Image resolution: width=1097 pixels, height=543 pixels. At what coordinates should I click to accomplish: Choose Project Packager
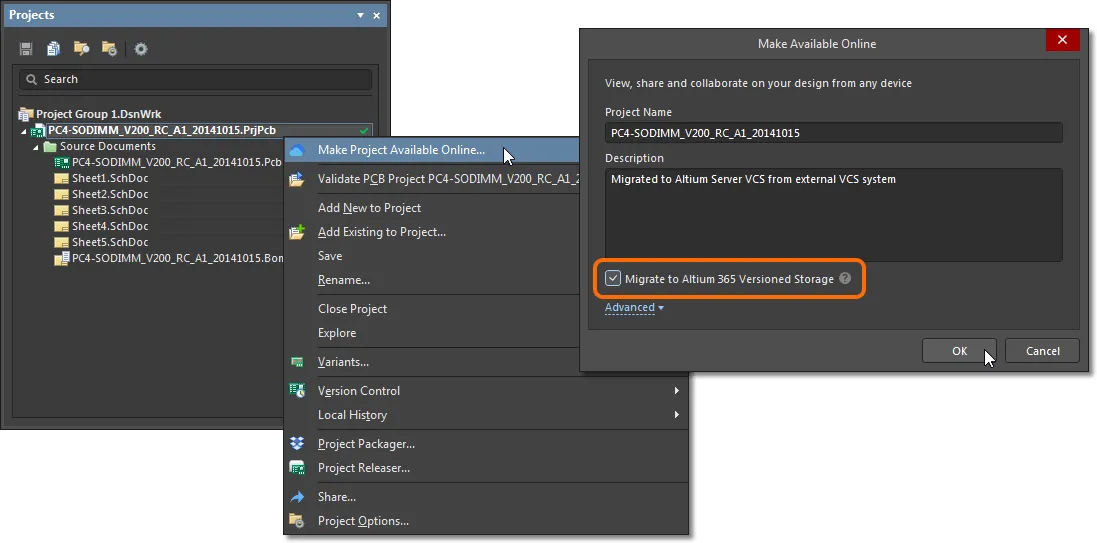[366, 444]
